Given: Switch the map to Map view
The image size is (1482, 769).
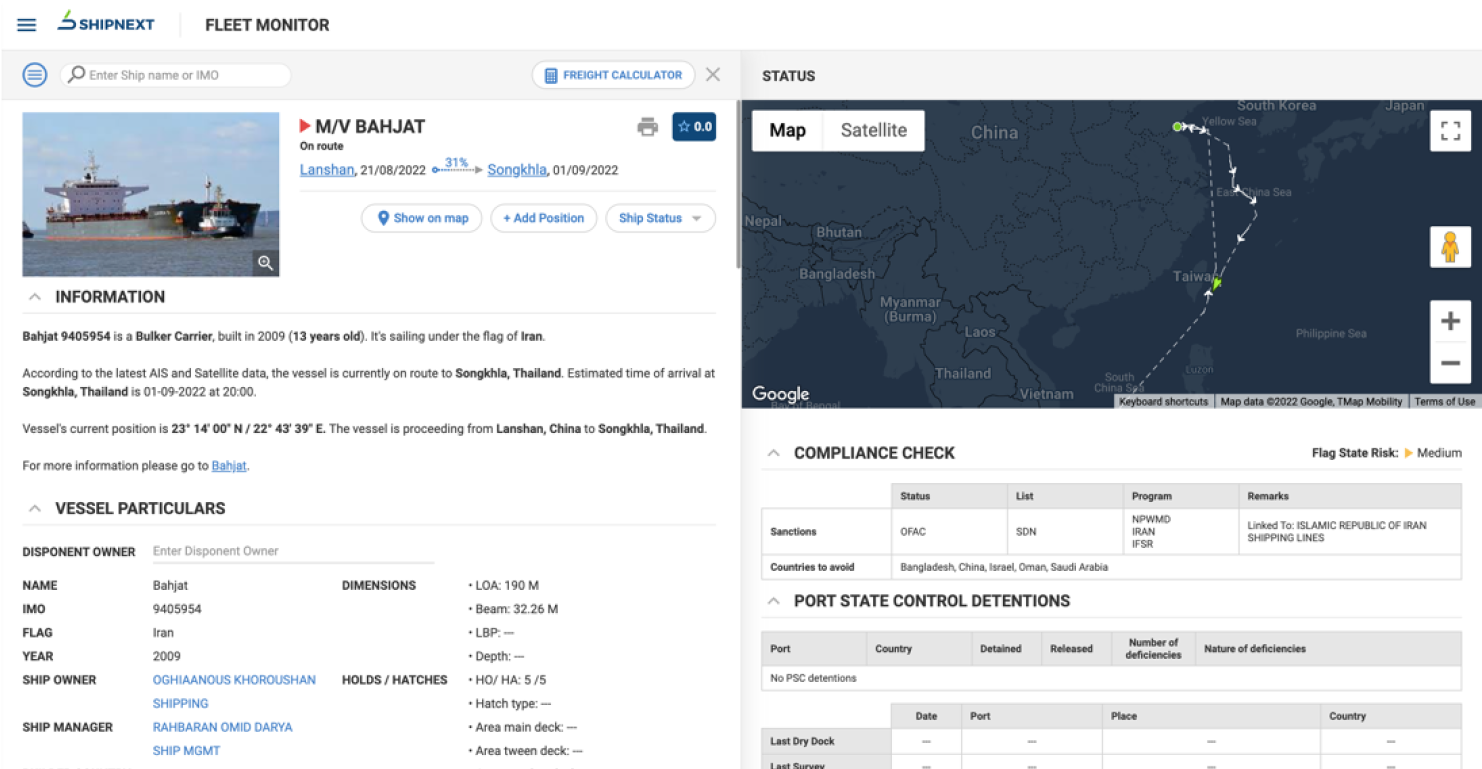Looking at the screenshot, I should (787, 130).
